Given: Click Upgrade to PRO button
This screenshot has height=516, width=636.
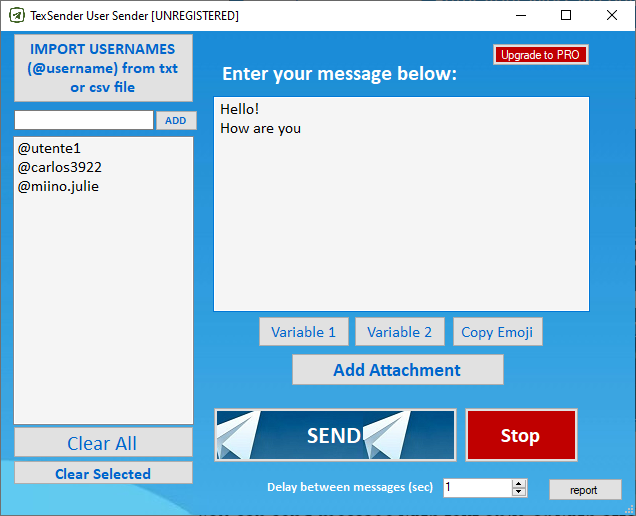Looking at the screenshot, I should tap(540, 55).
